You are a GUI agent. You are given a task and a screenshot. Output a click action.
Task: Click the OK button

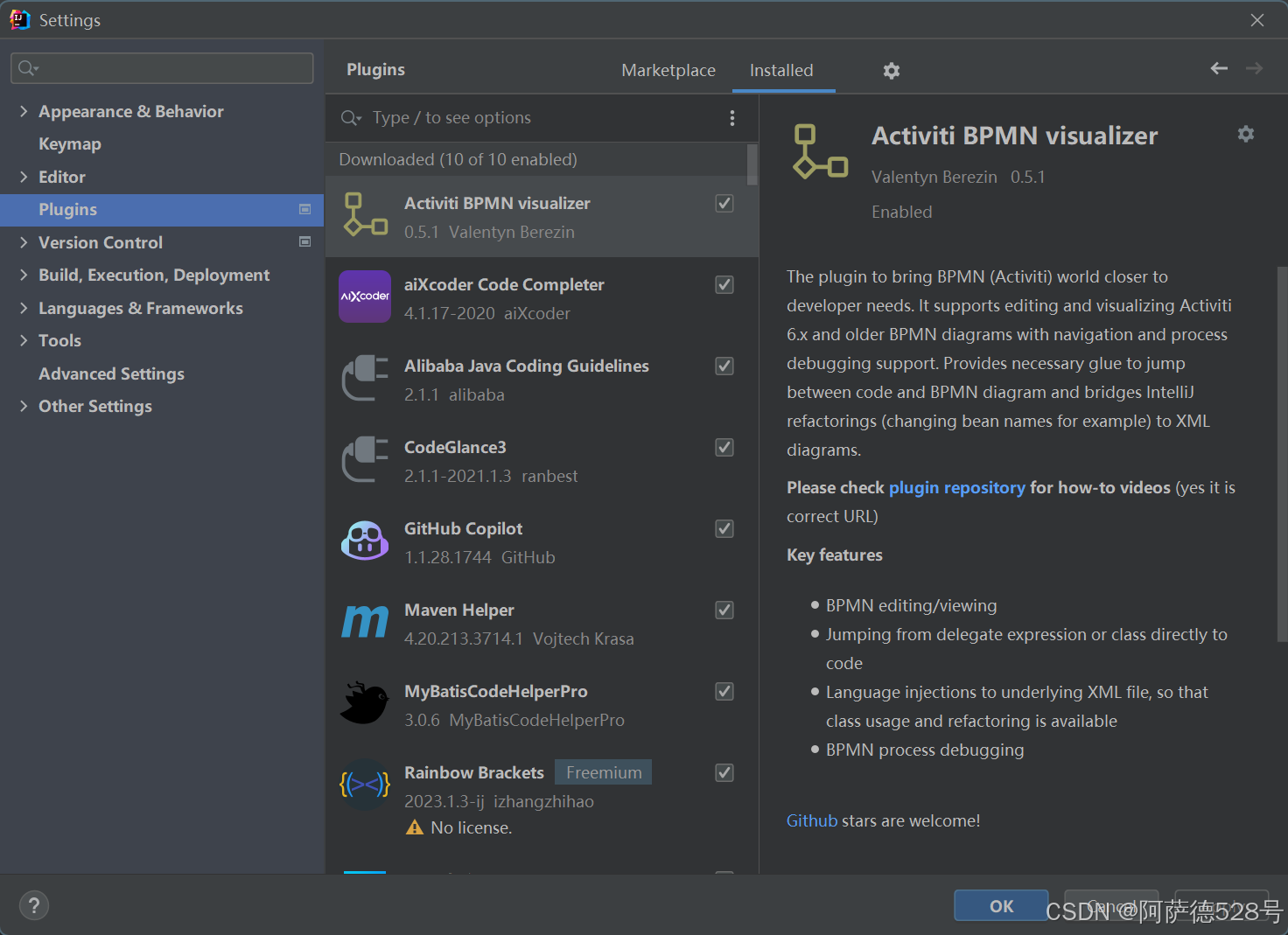pos(1000,905)
